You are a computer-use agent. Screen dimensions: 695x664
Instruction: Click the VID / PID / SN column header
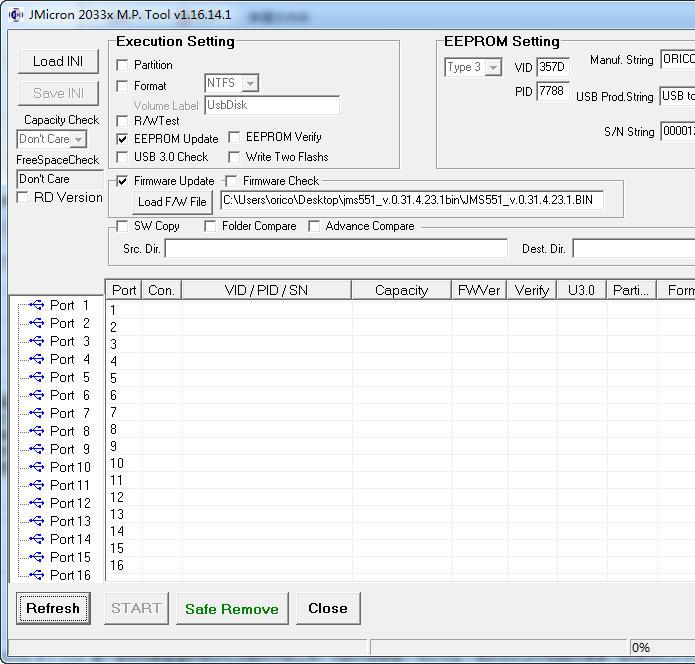tap(266, 290)
